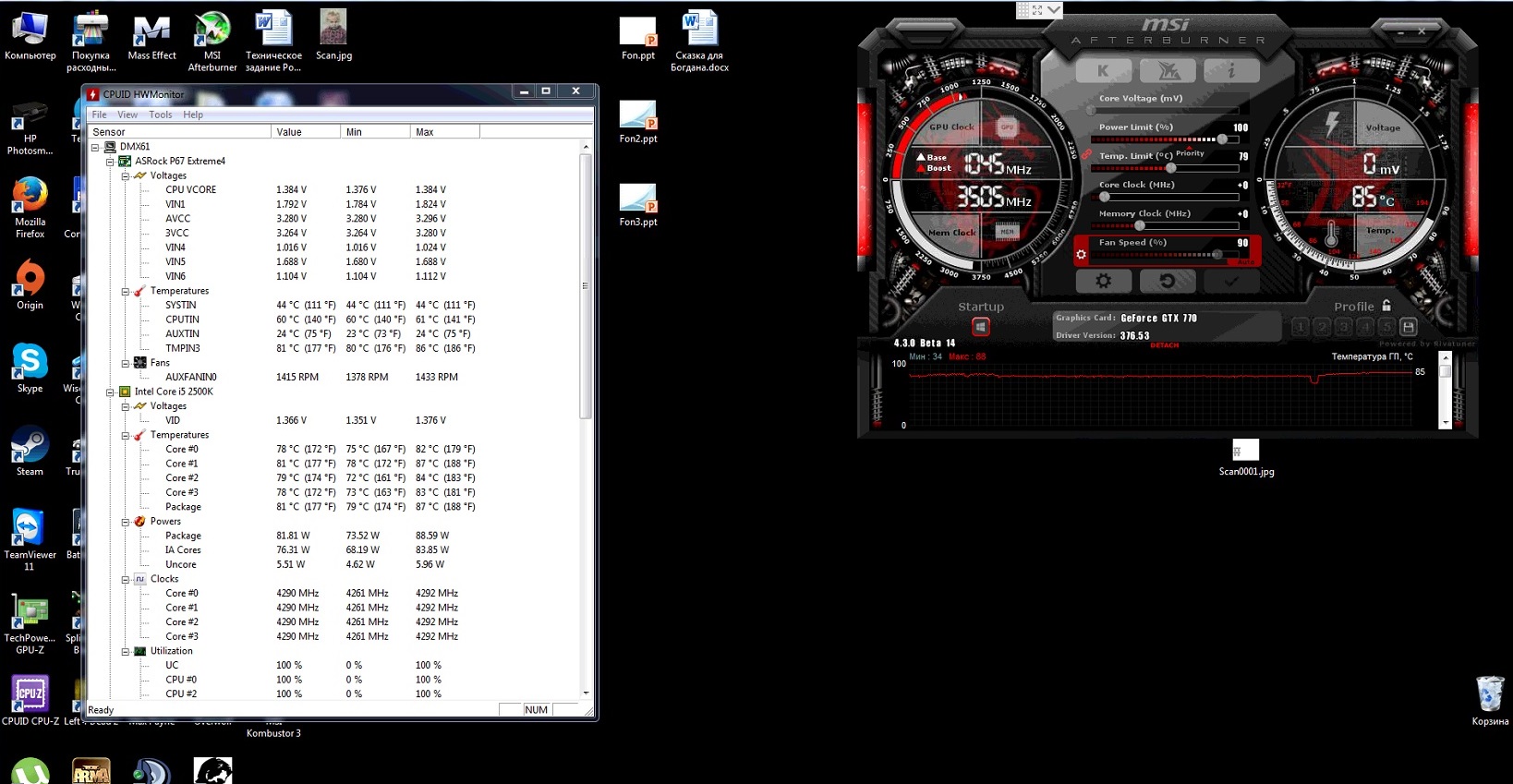Screen dimensions: 1513x784
Task: Collapse the Powers section
Action: [125, 522]
